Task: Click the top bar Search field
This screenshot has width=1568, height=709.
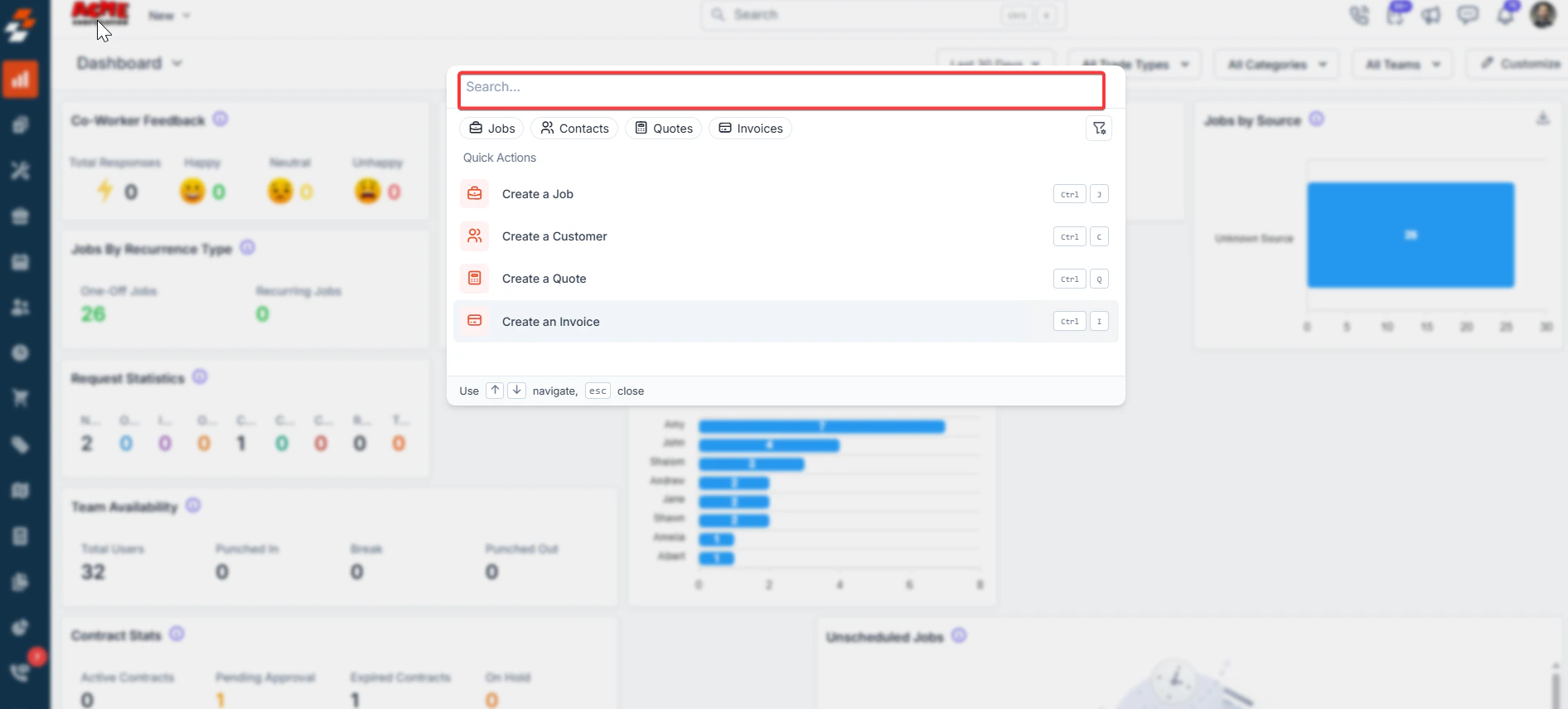Action: [883, 15]
